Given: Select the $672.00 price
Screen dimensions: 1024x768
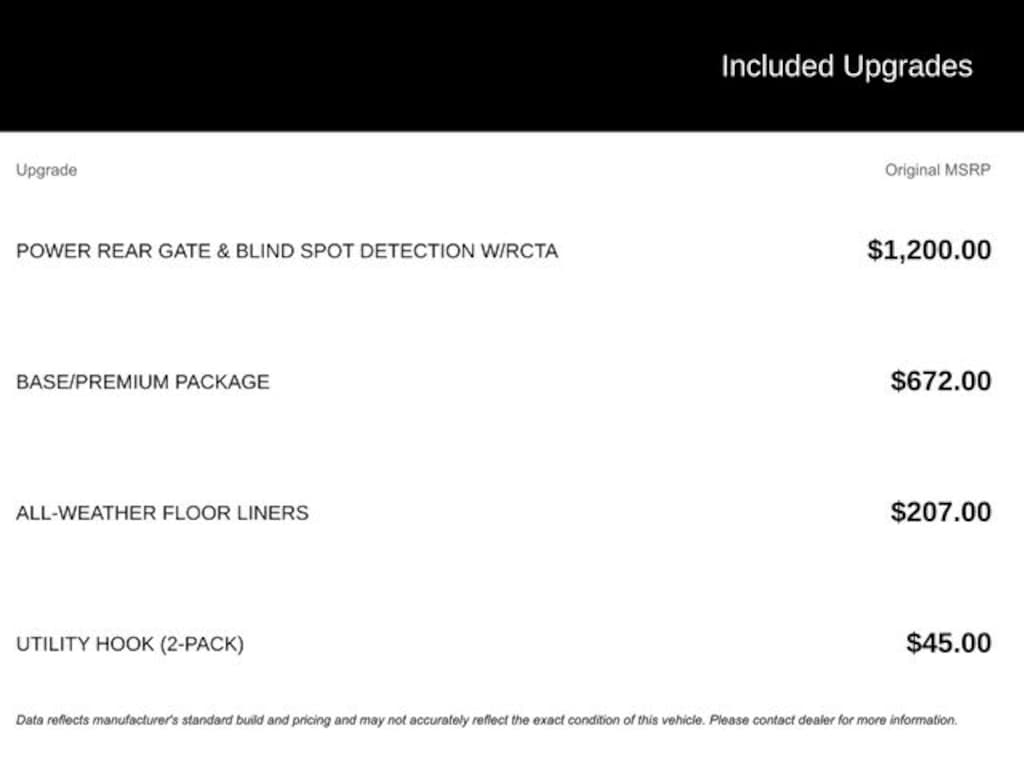Looking at the screenshot, I should [x=941, y=381].
